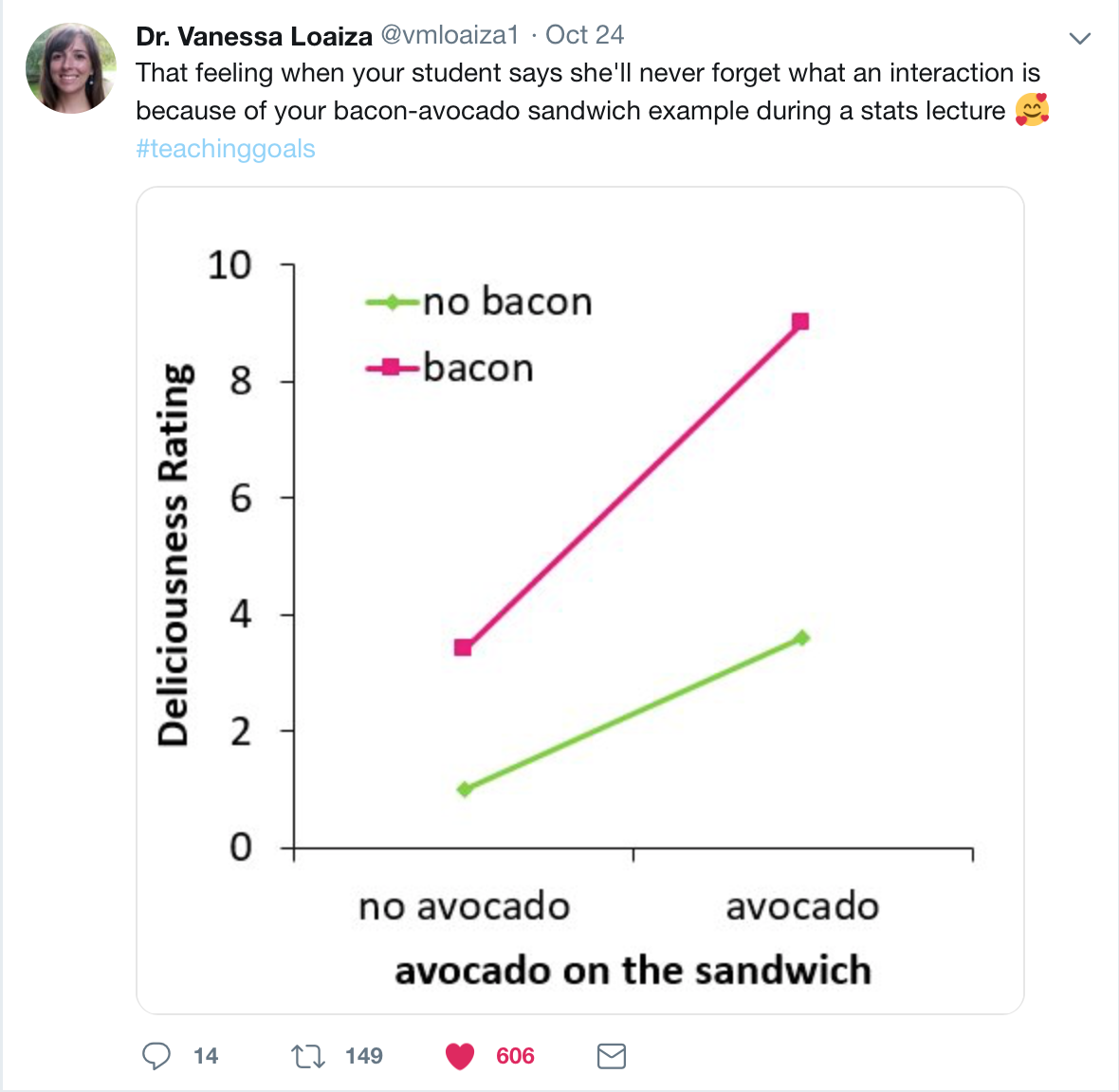Image resolution: width=1119 pixels, height=1092 pixels.
Task: Open the #teachinggoals hashtag
Action: tap(226, 149)
